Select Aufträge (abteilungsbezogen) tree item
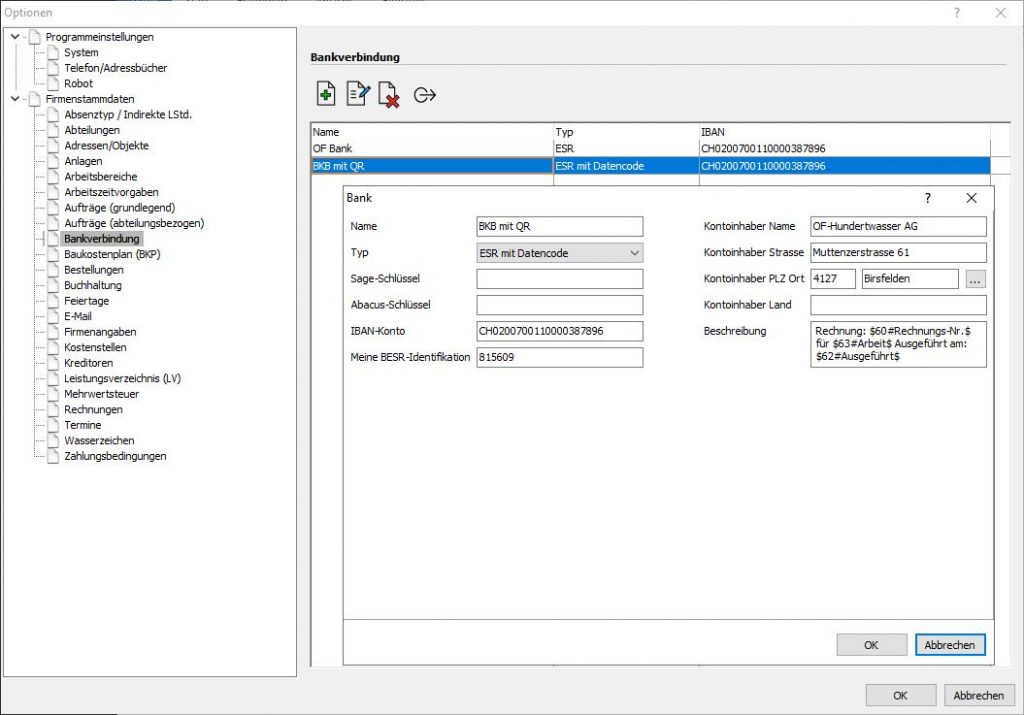 coord(134,223)
